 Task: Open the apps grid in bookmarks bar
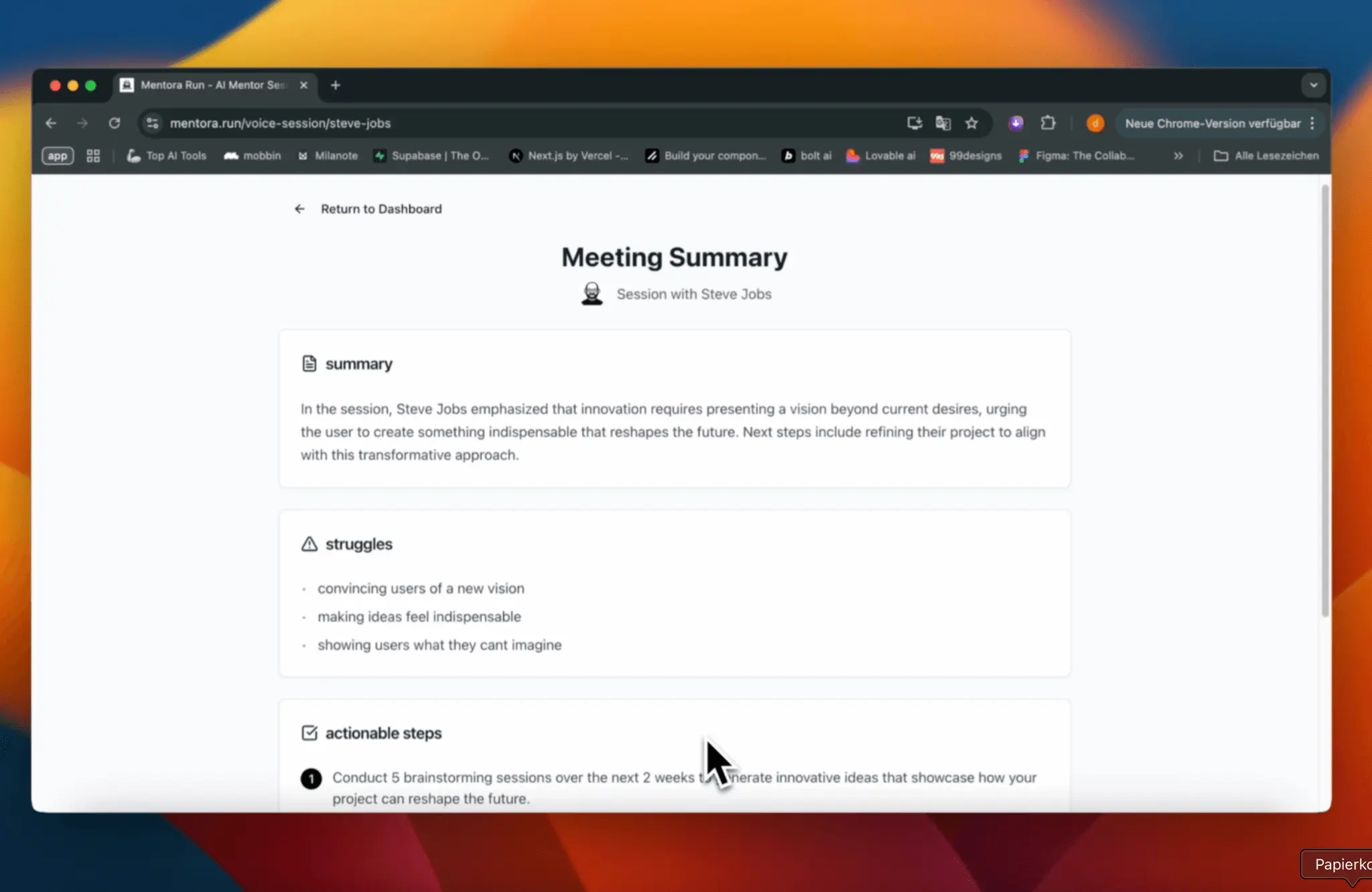point(93,155)
